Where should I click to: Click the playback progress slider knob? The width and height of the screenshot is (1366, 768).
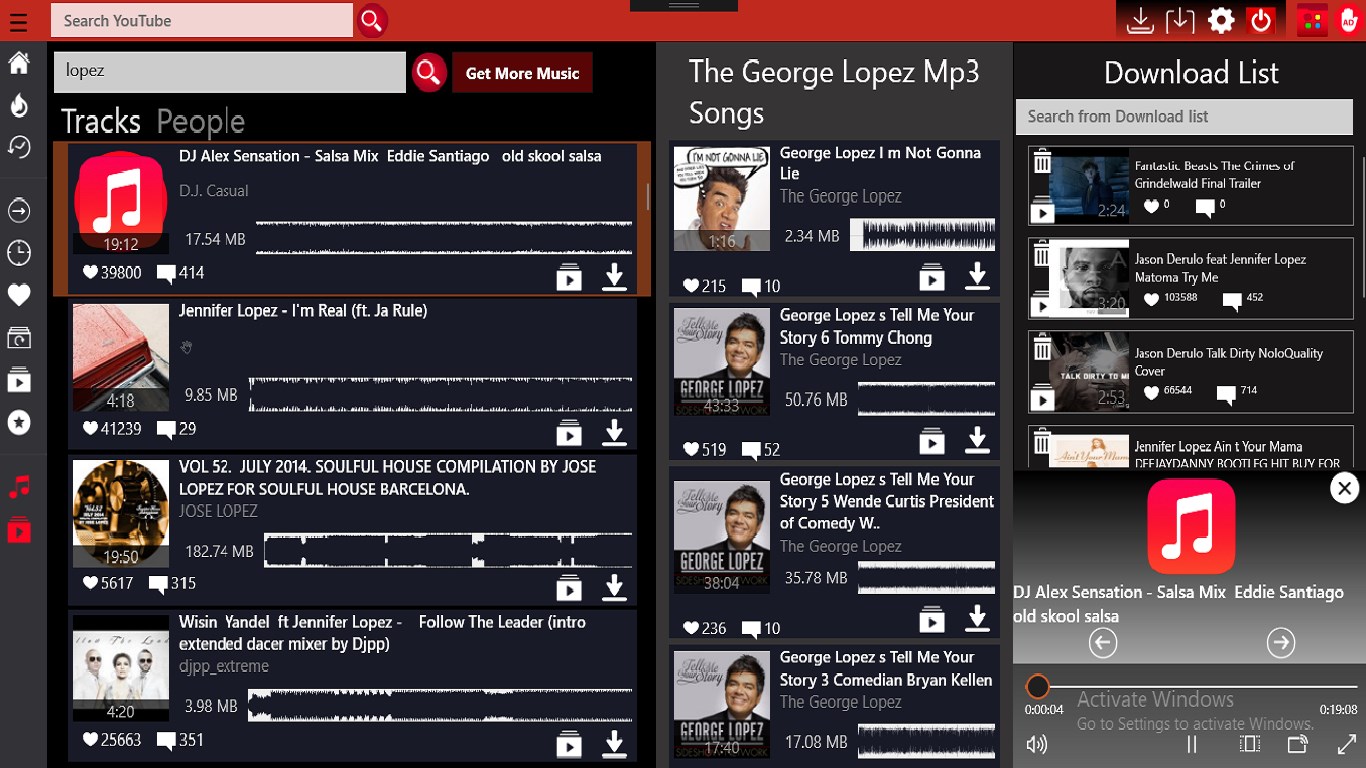tap(1038, 686)
